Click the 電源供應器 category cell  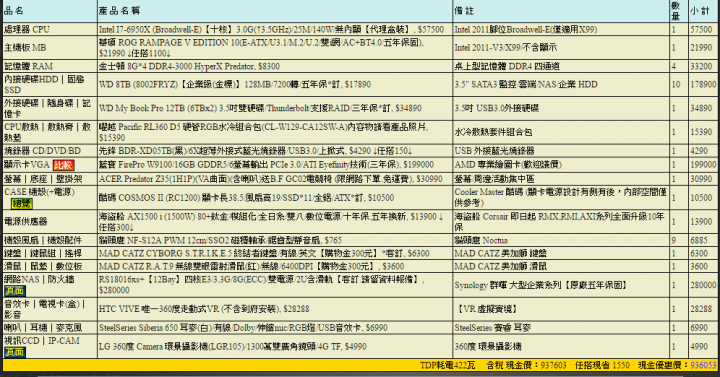50,221
